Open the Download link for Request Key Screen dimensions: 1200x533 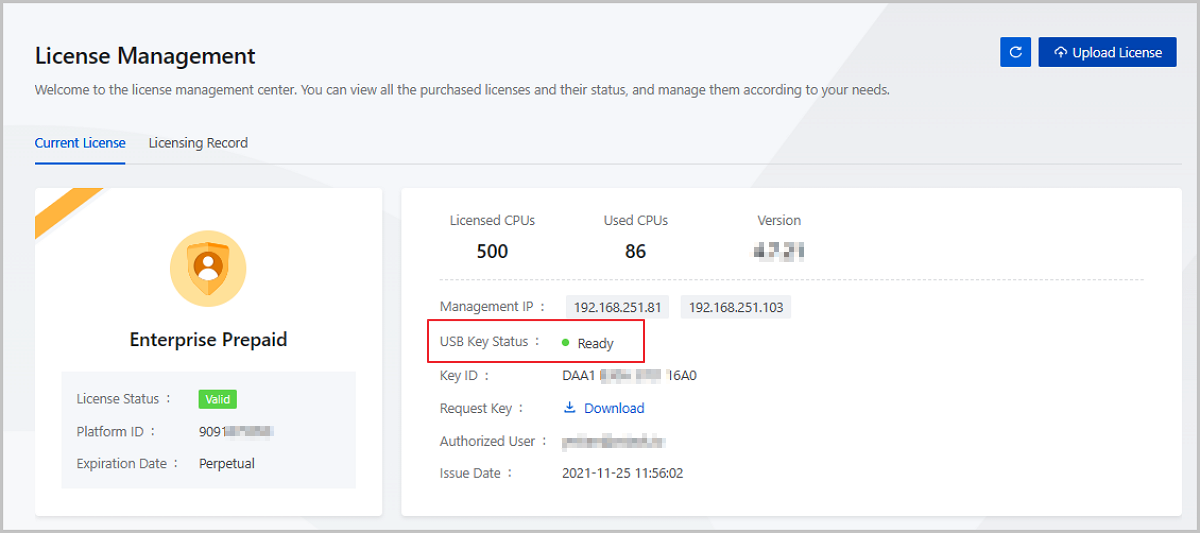point(614,408)
